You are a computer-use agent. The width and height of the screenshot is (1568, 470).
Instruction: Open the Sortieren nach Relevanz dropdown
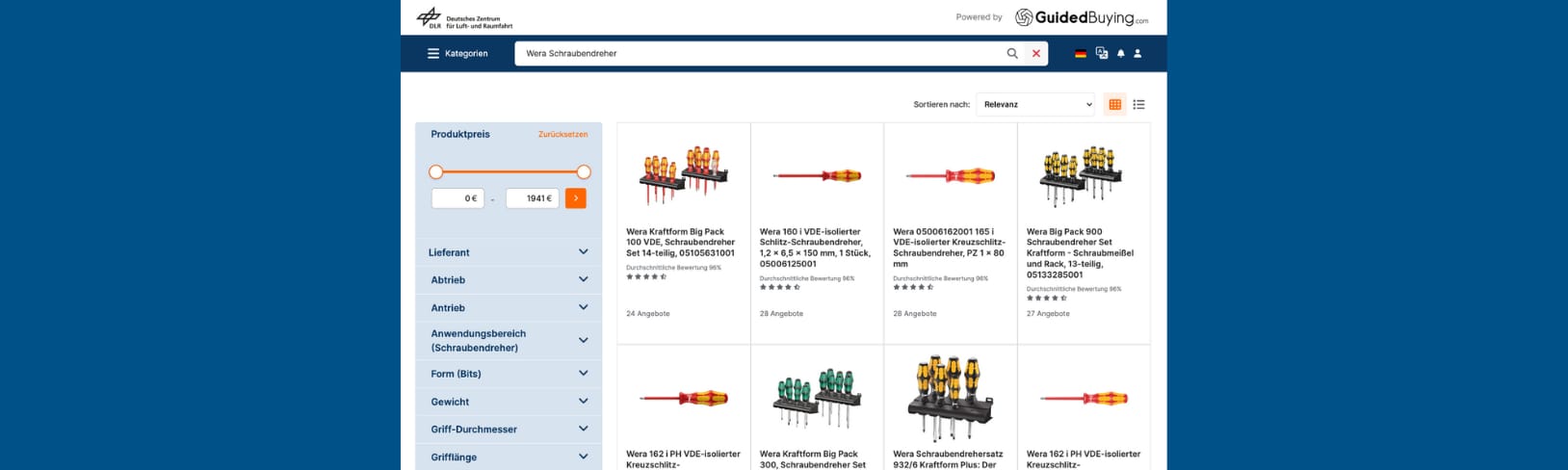pyautogui.click(x=1035, y=104)
